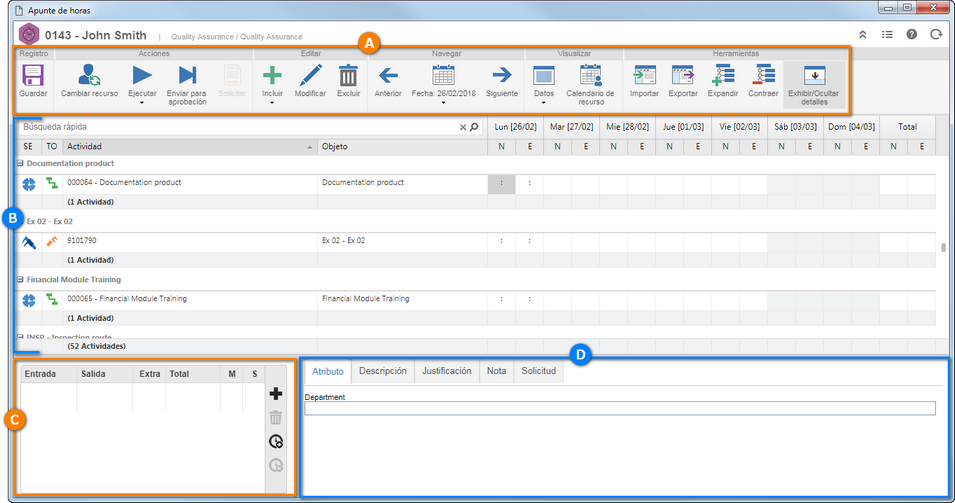Click the Vie [02/03] column header
This screenshot has width=955, height=503.
click(x=739, y=127)
